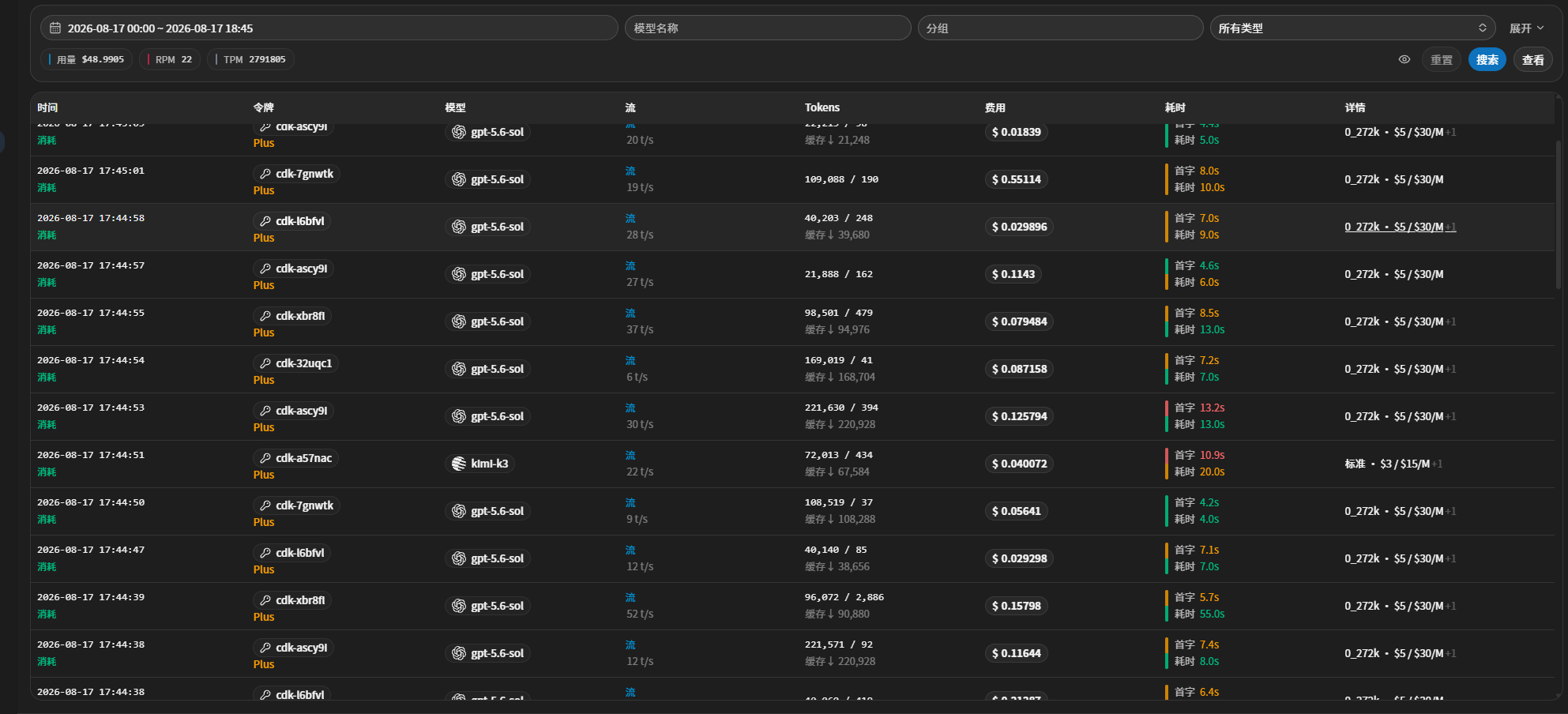This screenshot has width=1568, height=714.
Task: Click the 标准 · $3/$15/M detail text
Action: (x=1387, y=464)
